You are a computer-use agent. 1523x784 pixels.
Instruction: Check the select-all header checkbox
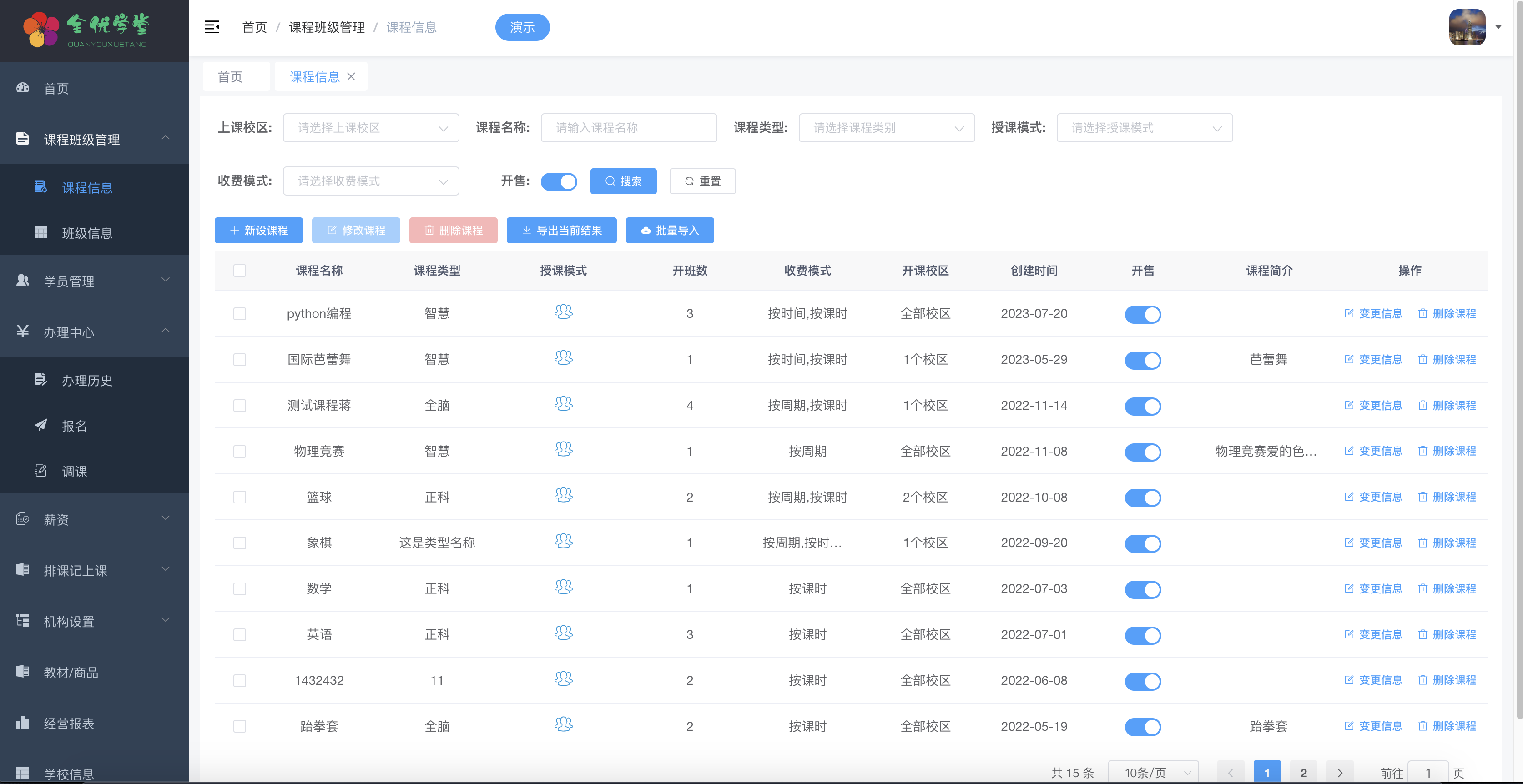point(239,271)
